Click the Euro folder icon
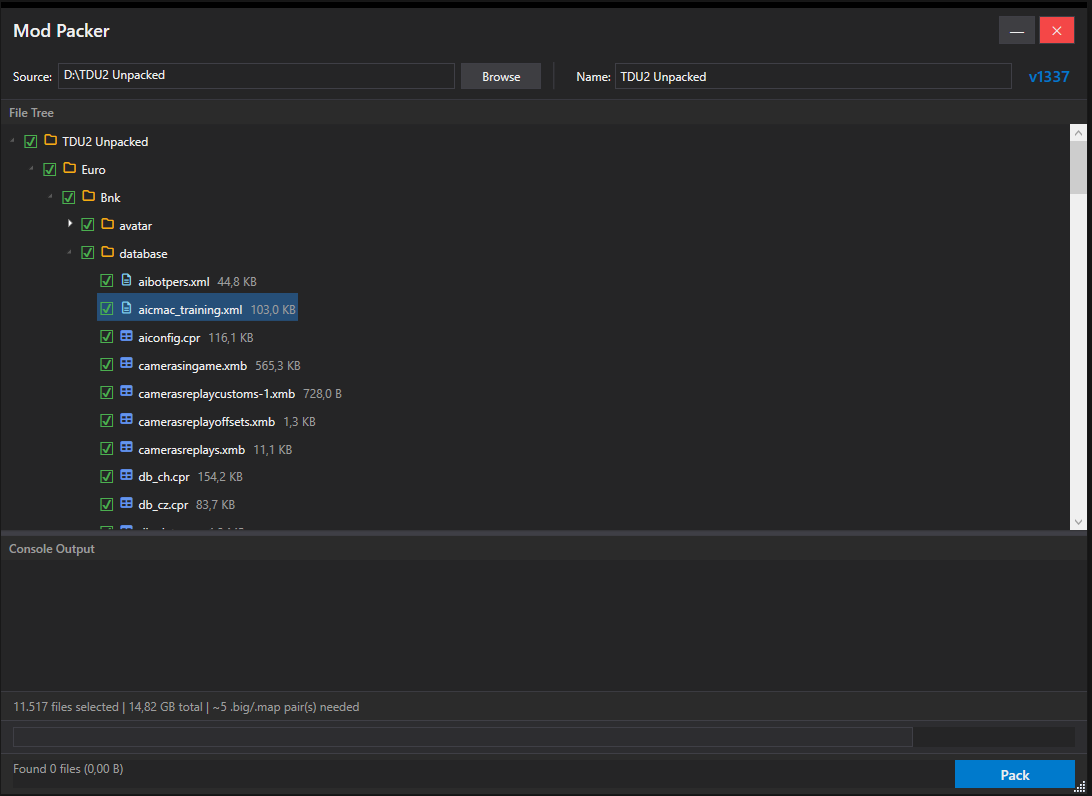The width and height of the screenshot is (1092, 796). (69, 169)
